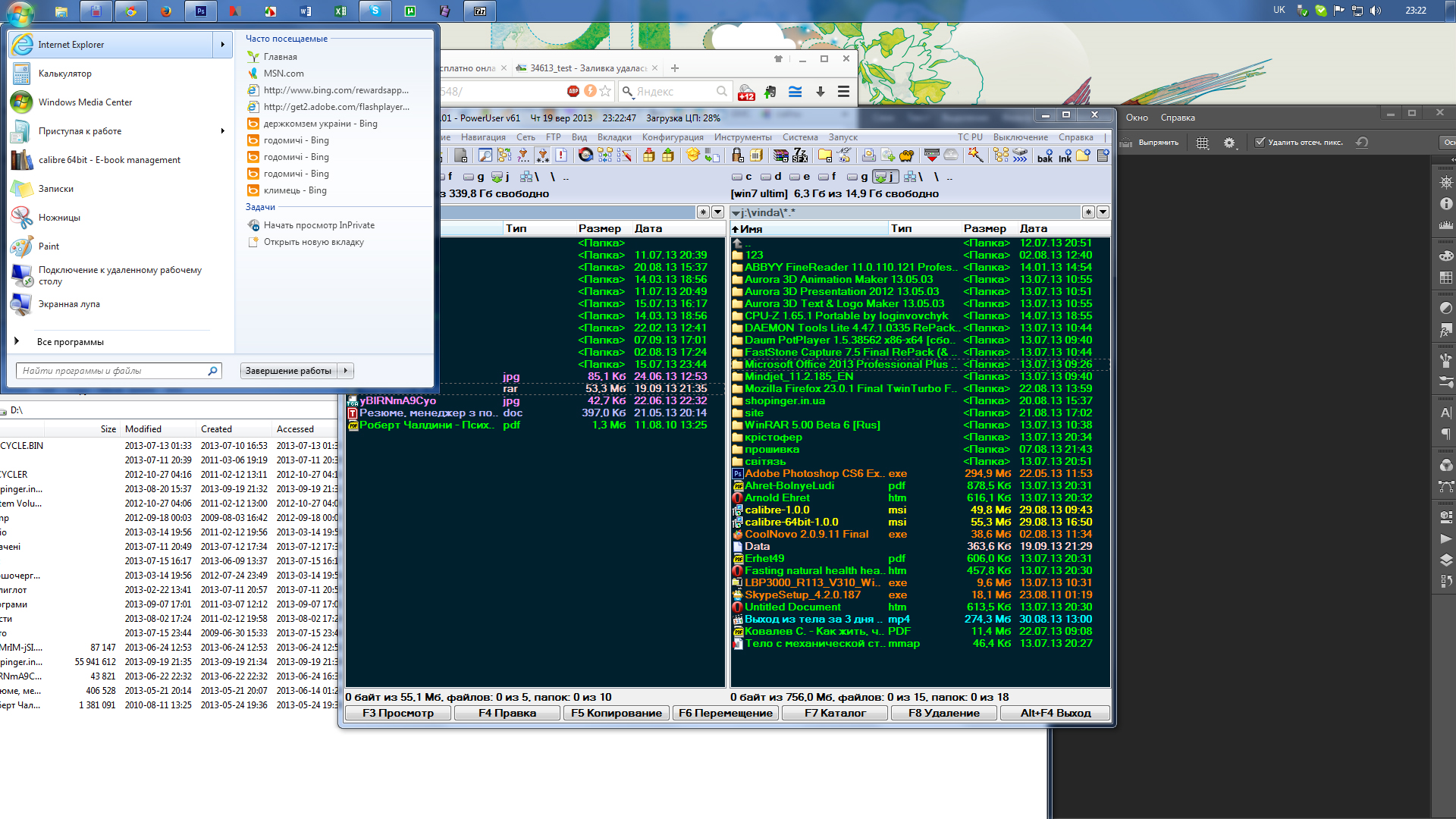This screenshot has height=819, width=1456.
Task: Uncheck 'Удалить отсеч. пикс.' checkbox
Action: click(x=1260, y=142)
